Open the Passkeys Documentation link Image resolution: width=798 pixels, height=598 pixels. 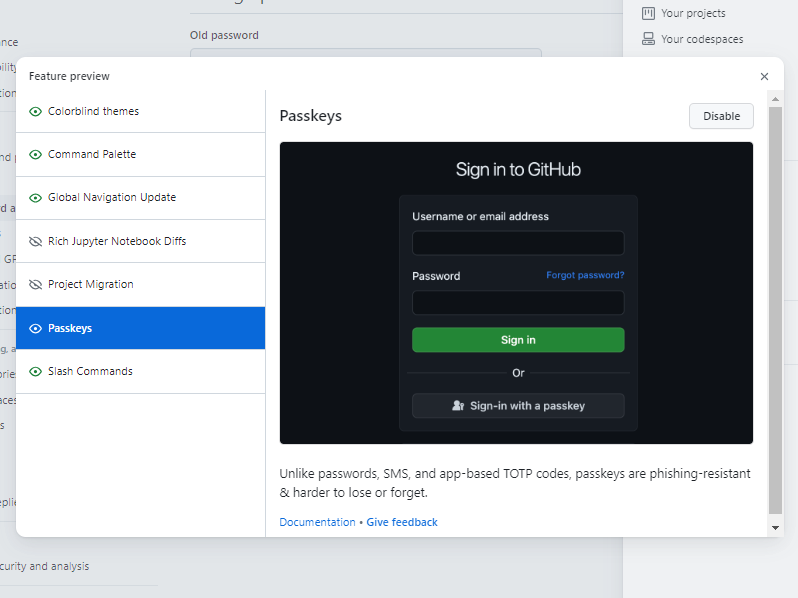(317, 522)
